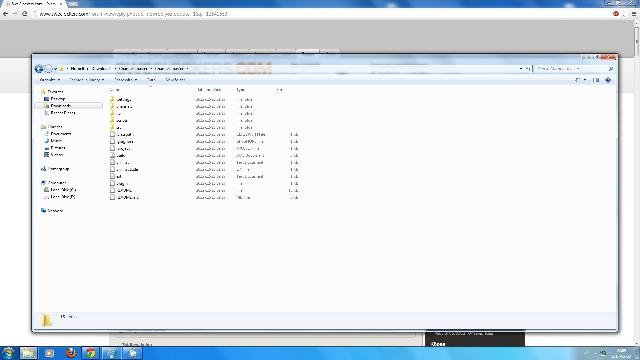The height and width of the screenshot is (360, 640).
Task: Click the browser address bar URL
Action: coord(133,14)
